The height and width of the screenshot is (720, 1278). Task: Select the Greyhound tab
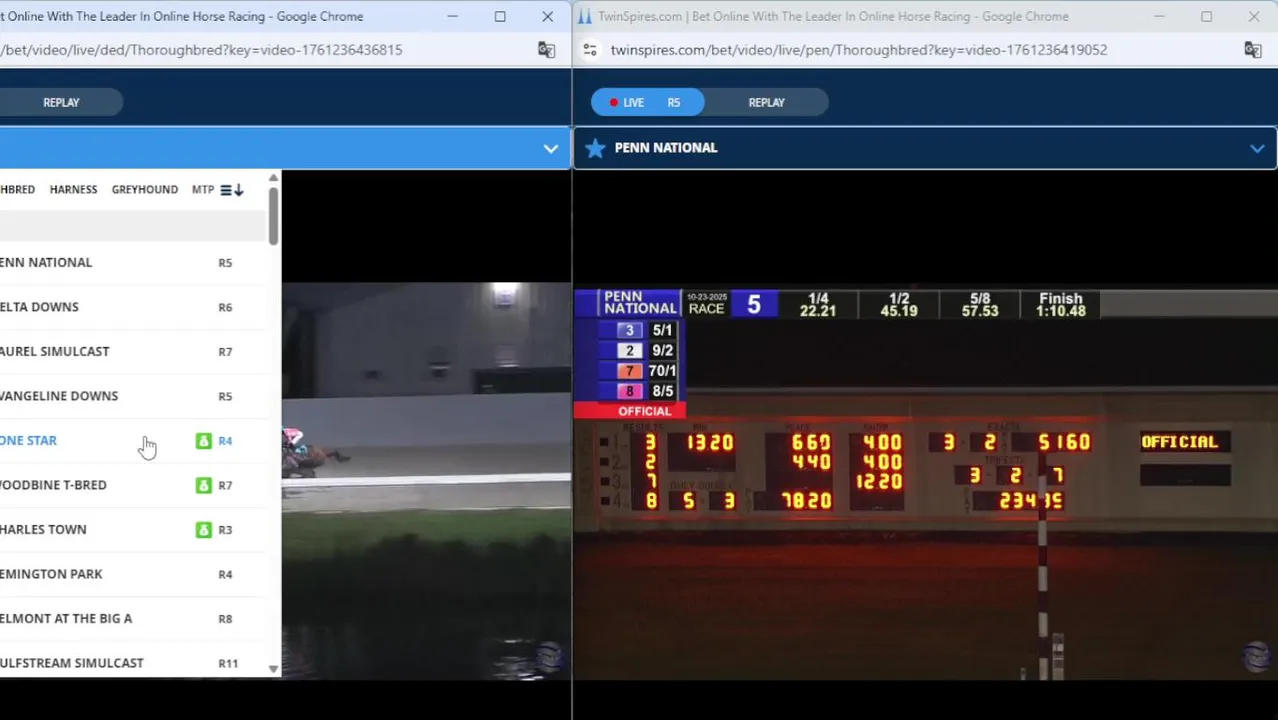tap(145, 189)
